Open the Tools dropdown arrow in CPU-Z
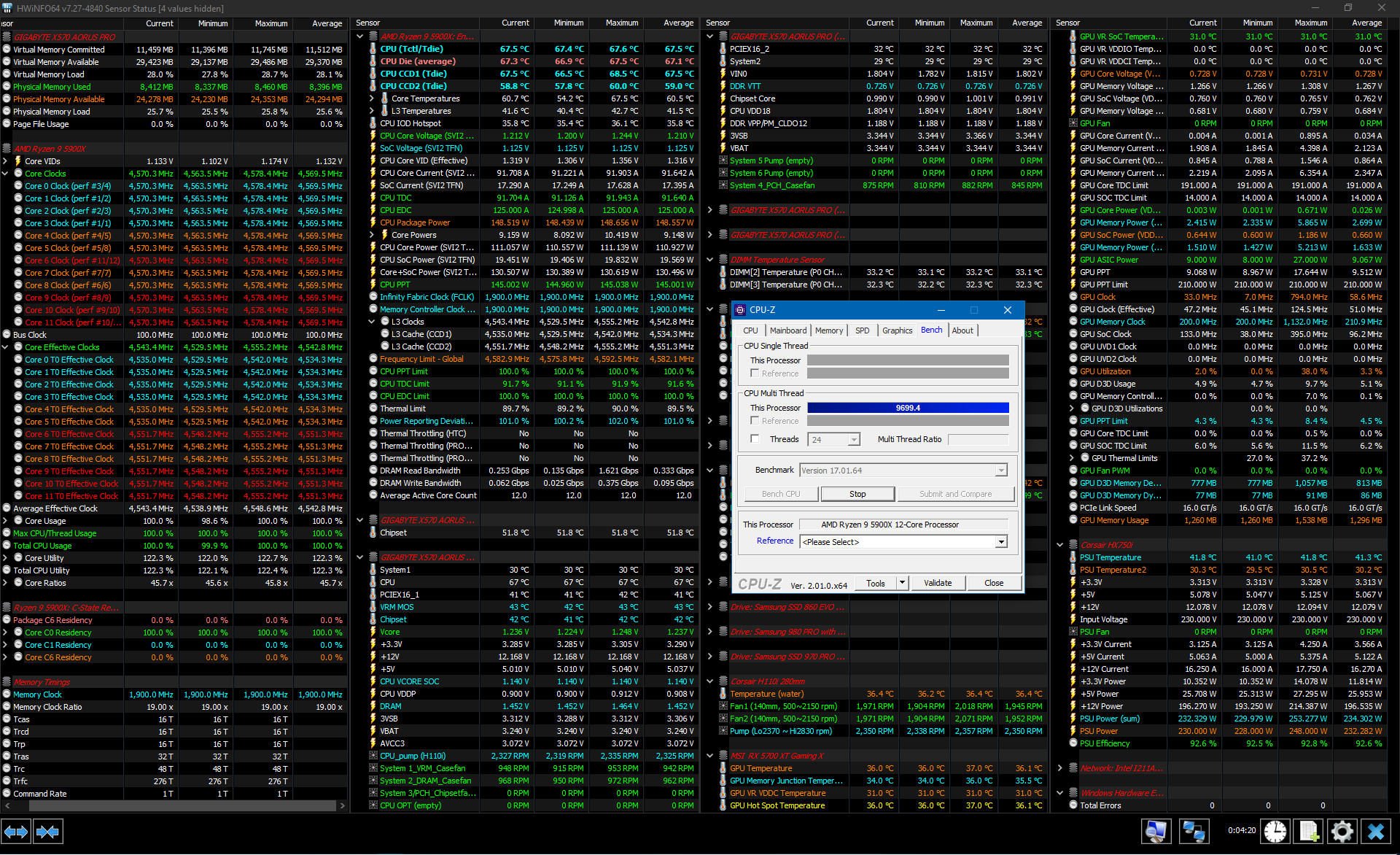This screenshot has width=1400, height=855. [x=902, y=583]
